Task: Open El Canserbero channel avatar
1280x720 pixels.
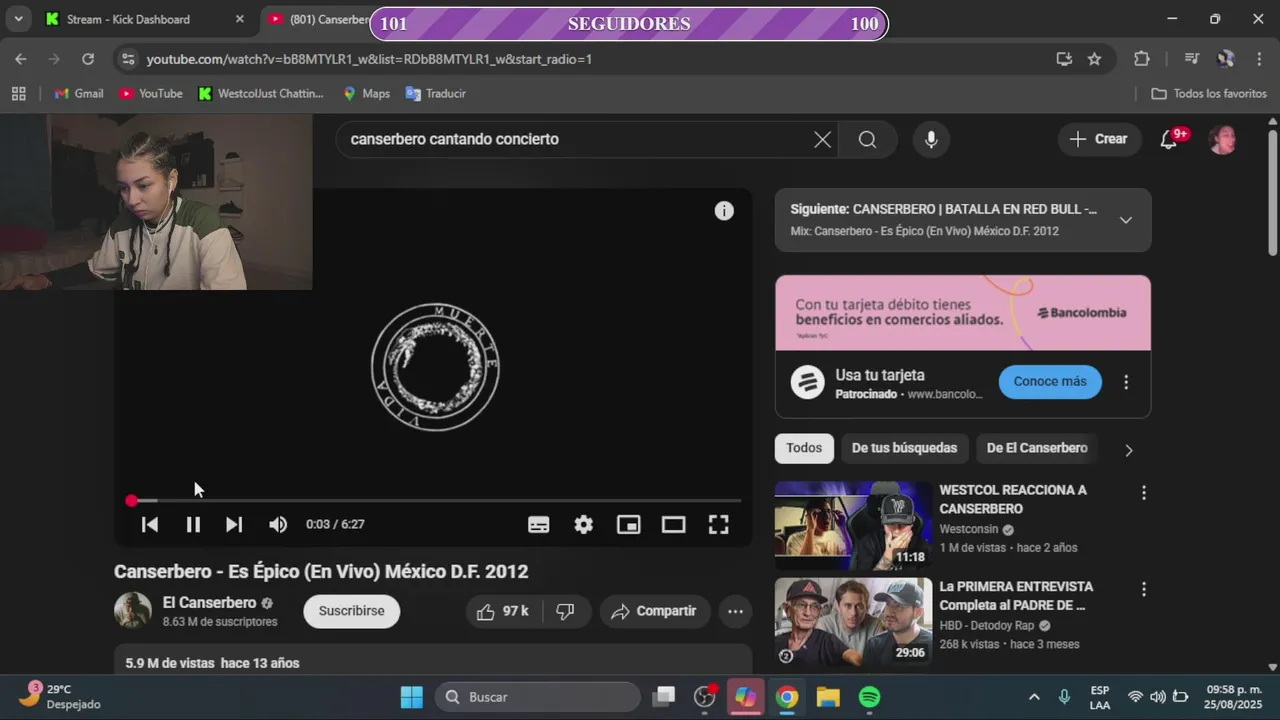Action: 133,610
